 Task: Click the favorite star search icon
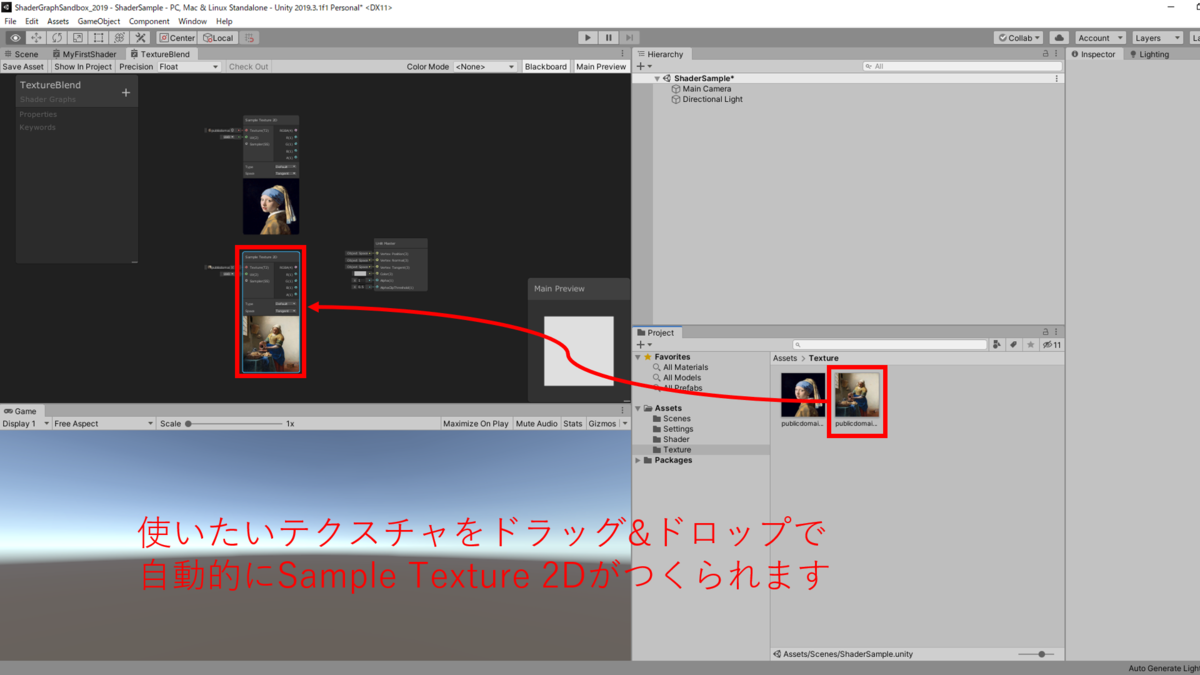[1031, 344]
